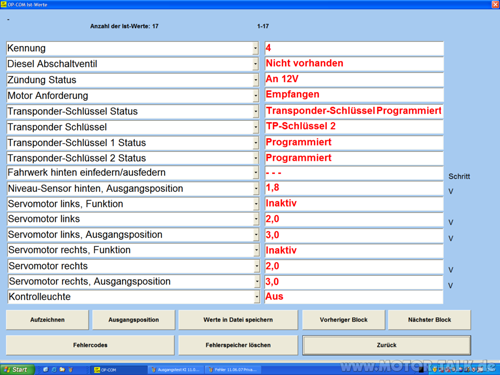500x375 pixels.
Task: Click the Niveau-Sensor value '1,8'
Action: (x=354, y=188)
